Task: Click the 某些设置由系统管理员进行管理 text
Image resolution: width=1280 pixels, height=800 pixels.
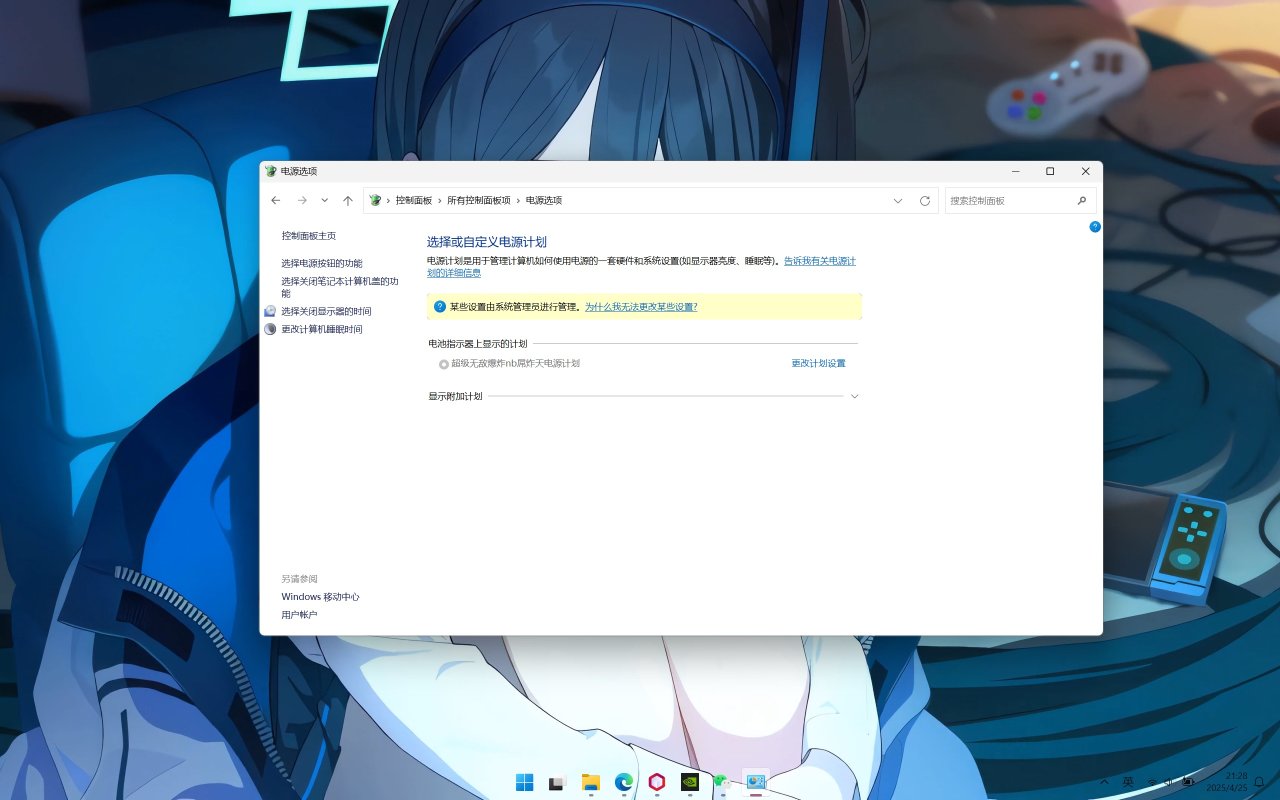Action: click(515, 307)
